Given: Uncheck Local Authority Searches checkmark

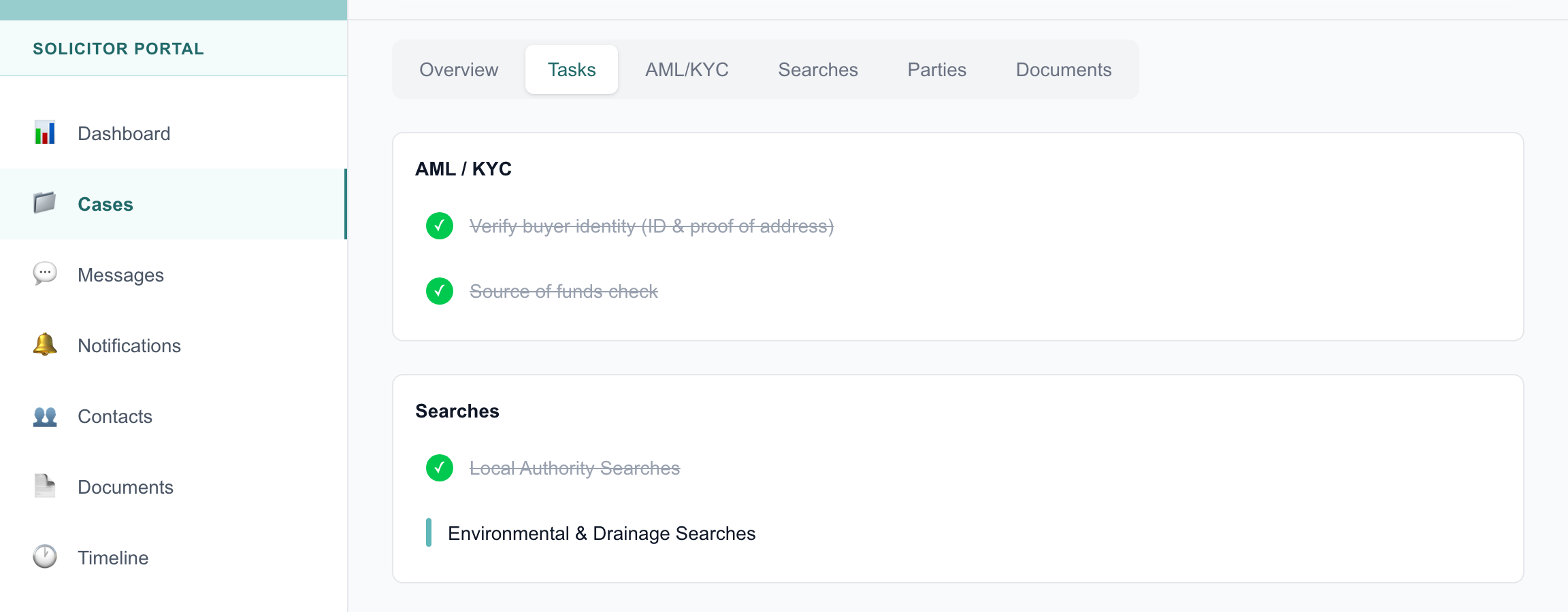Looking at the screenshot, I should [440, 468].
